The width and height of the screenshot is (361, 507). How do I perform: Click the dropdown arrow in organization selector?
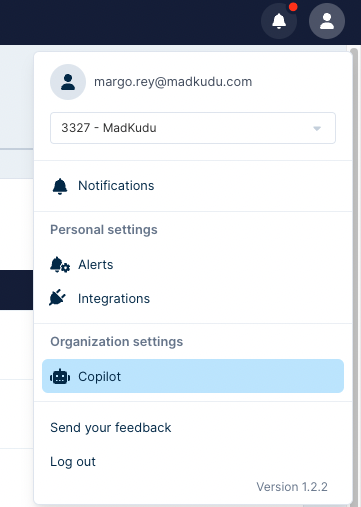tap(317, 128)
